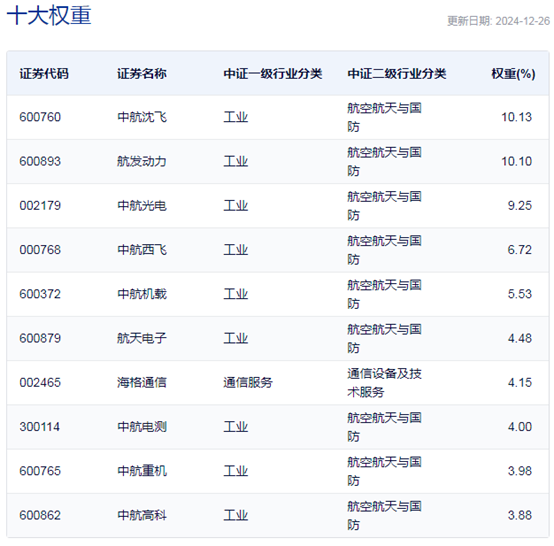This screenshot has width=554, height=546.
Task: Select weight value 10.13
Action: pos(517,117)
